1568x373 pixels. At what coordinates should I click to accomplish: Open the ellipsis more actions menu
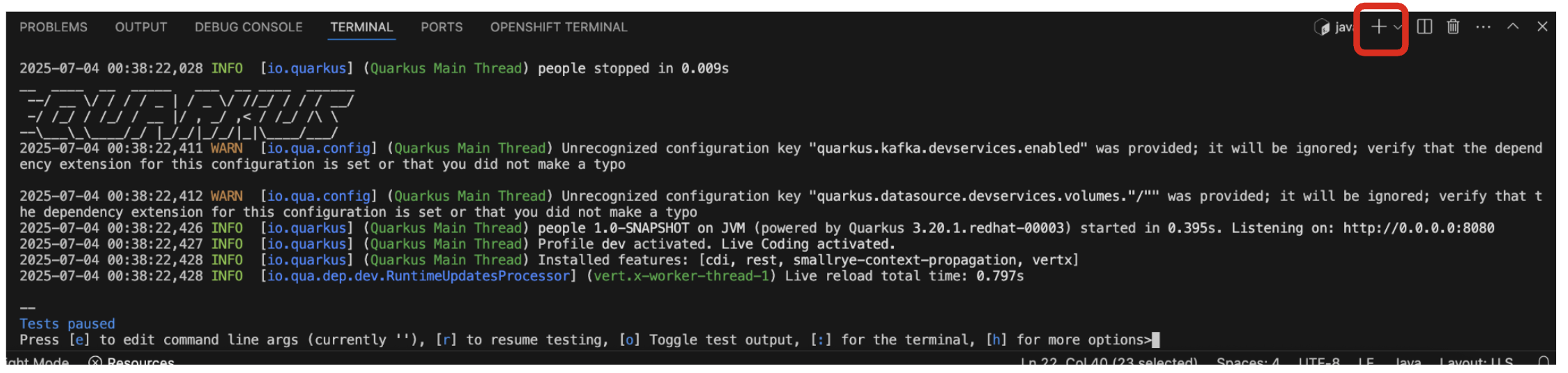[x=1483, y=27]
